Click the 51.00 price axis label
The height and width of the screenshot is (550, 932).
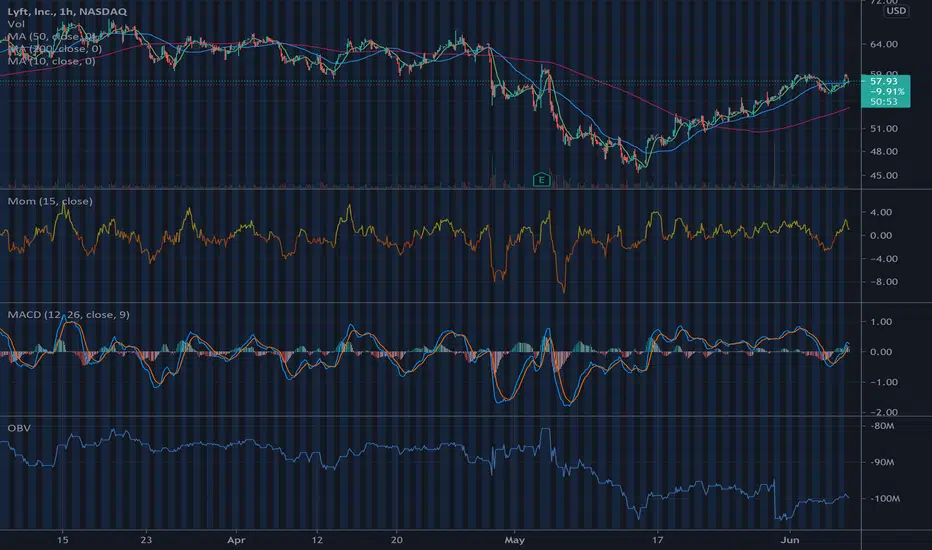coord(884,128)
